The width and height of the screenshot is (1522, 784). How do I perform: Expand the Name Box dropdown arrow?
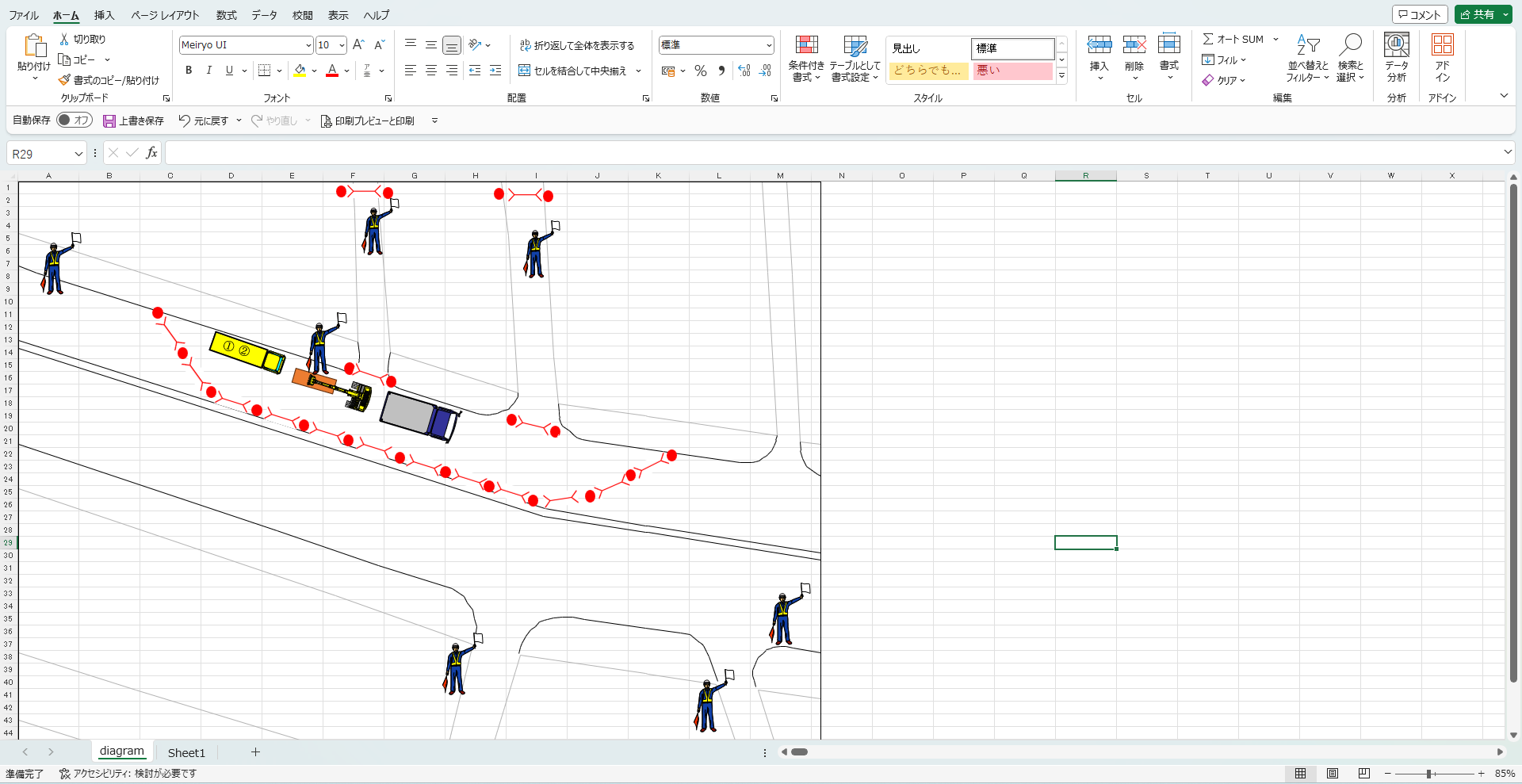78,154
